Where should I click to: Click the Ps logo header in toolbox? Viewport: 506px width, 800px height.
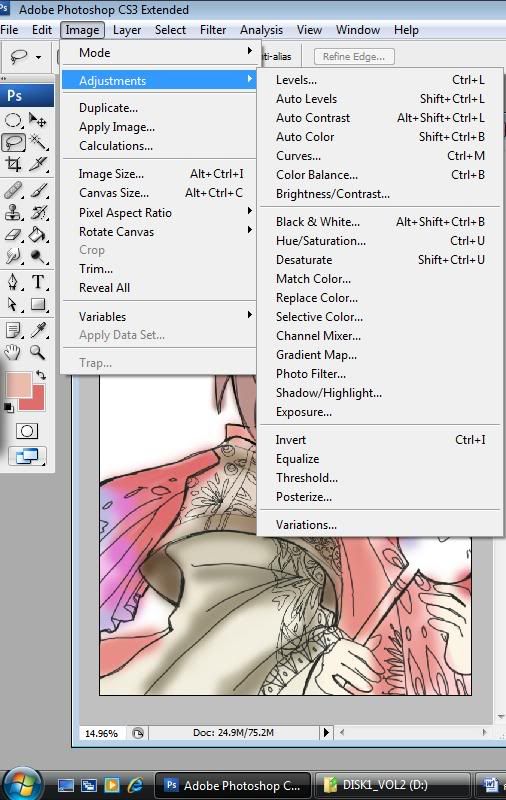27,96
